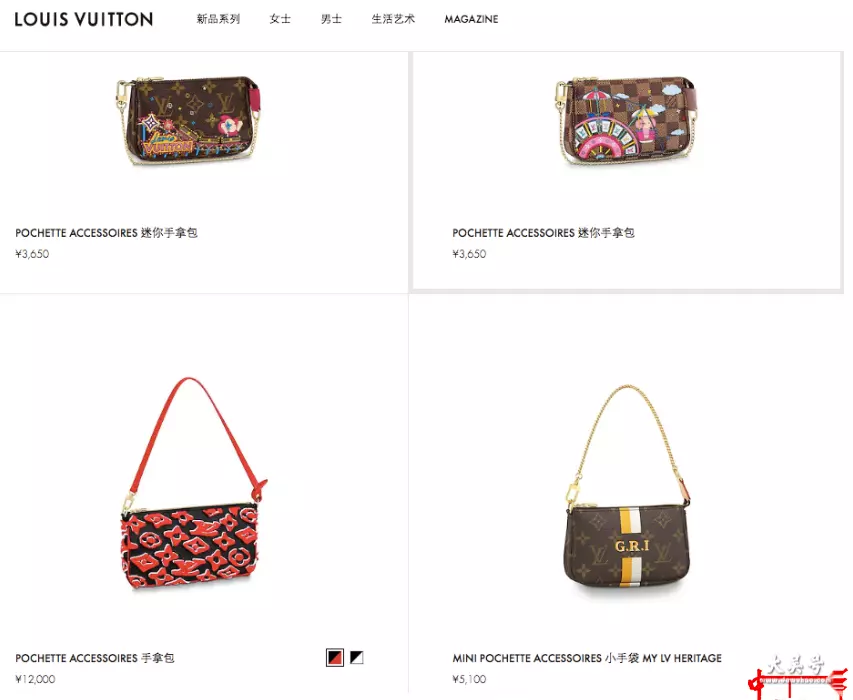Open the second POCHETTE ACCESSOIRES 迷你手拿包 title
This screenshot has height=700, width=853.
point(543,233)
